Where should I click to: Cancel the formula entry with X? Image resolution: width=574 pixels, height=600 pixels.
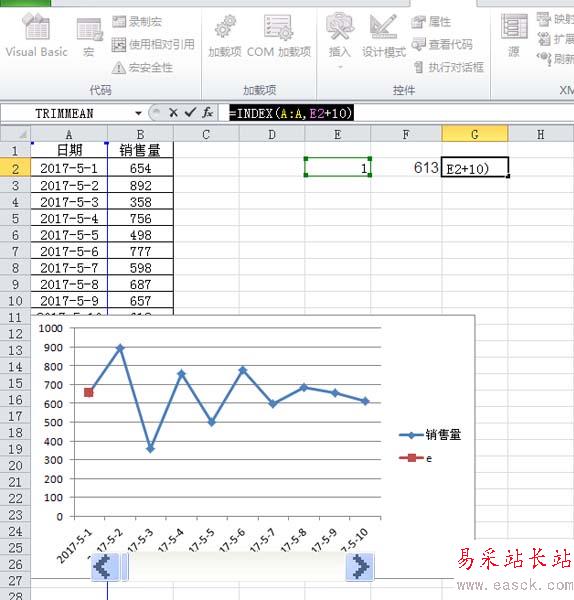tap(173, 113)
